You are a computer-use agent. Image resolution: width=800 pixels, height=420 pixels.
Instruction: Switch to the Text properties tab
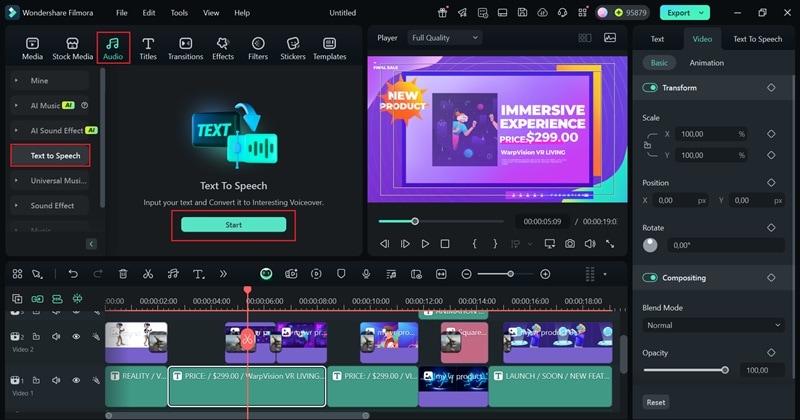point(657,39)
